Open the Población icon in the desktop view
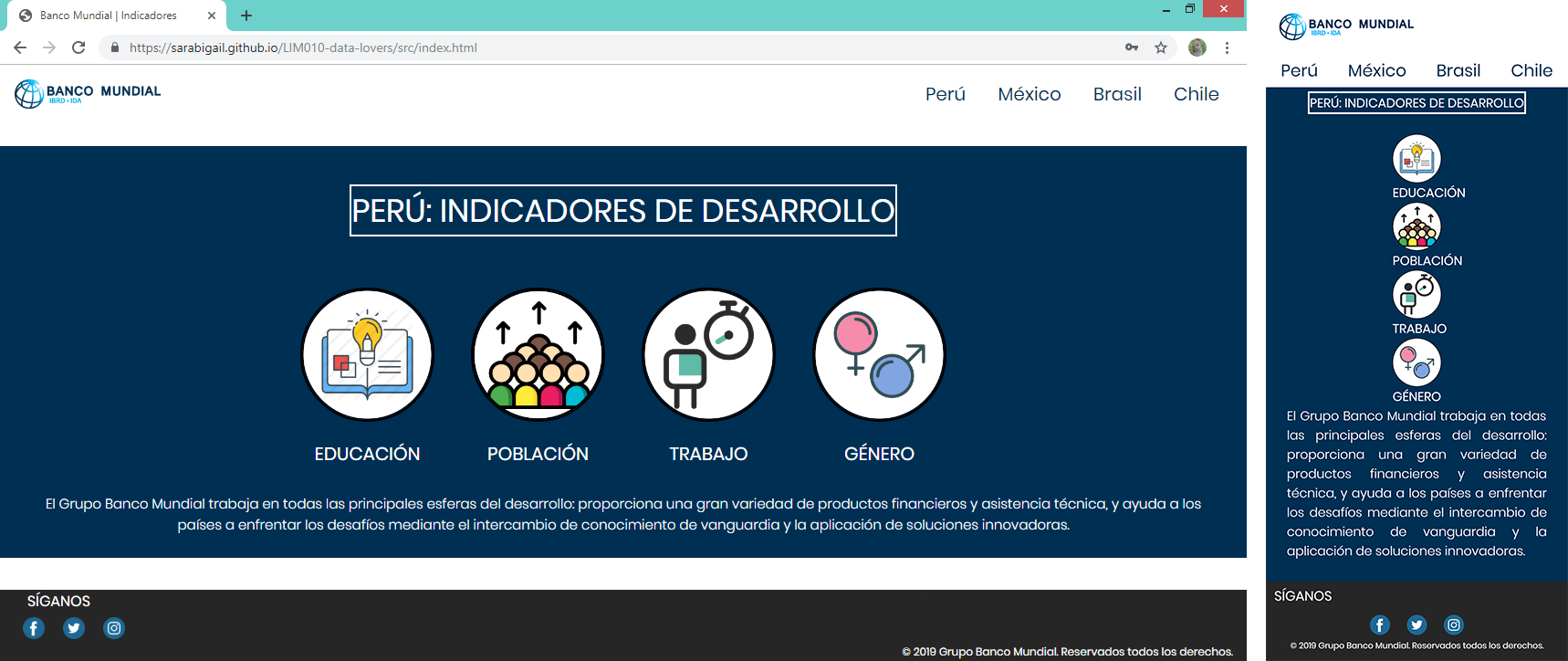Screen dimensions: 1568x661 click(x=538, y=354)
